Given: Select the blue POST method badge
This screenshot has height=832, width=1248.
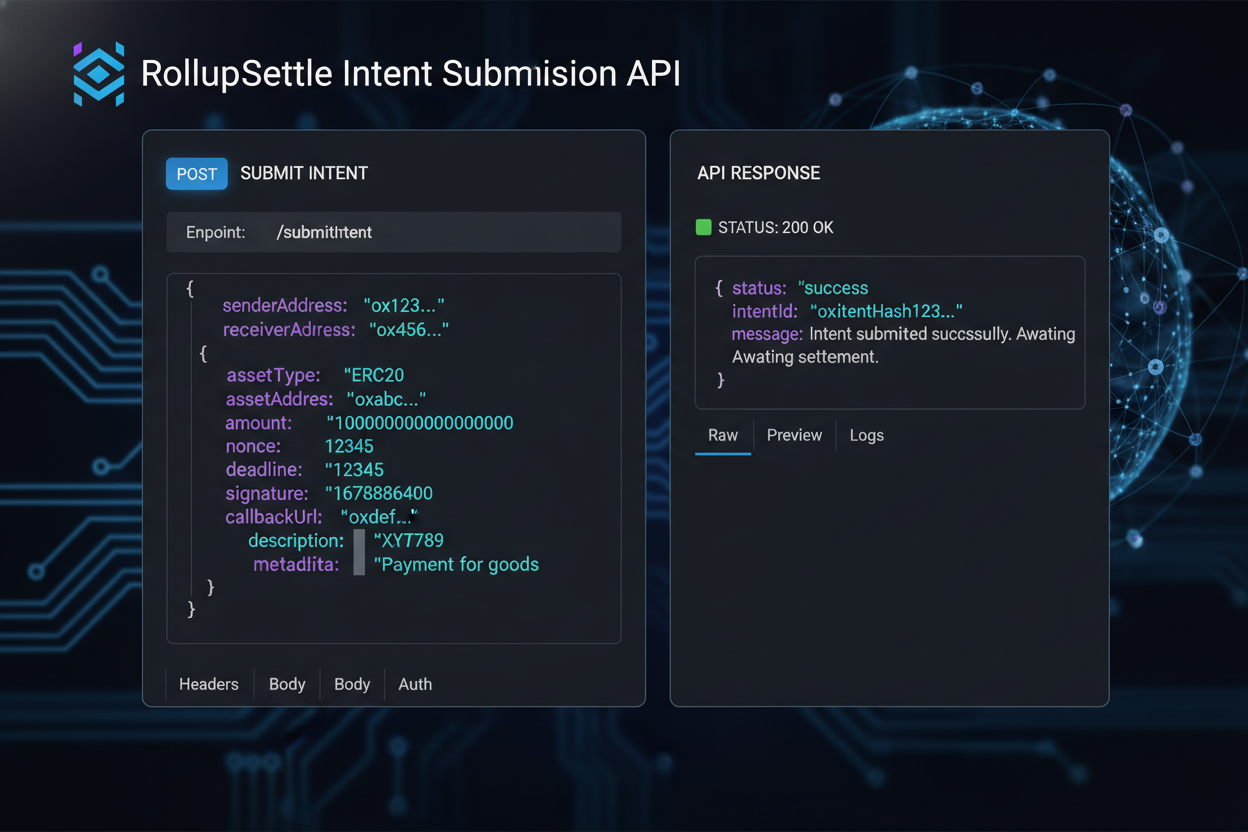Looking at the screenshot, I should pyautogui.click(x=196, y=173).
